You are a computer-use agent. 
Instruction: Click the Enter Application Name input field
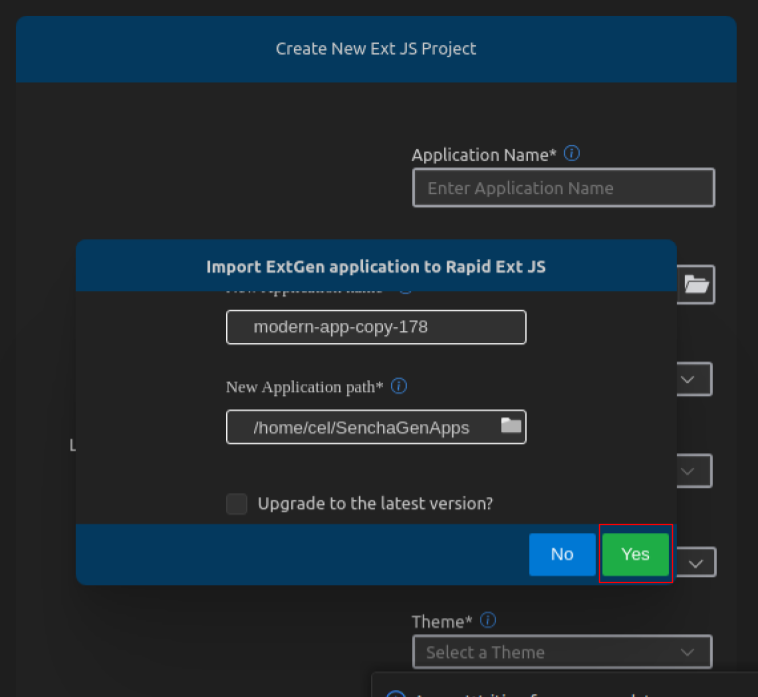point(563,188)
